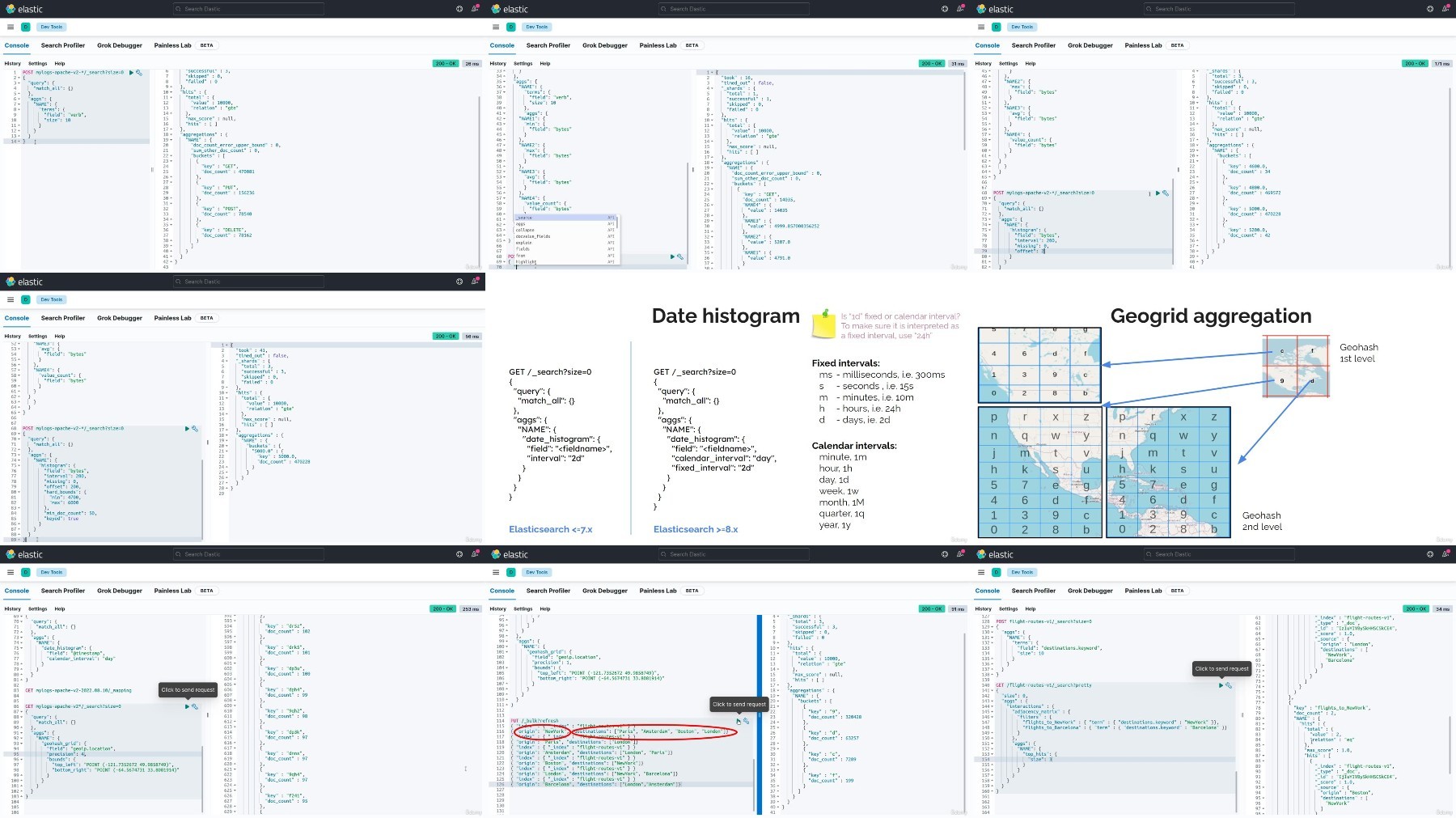Focus Search Elastic field in middle-left panel
This screenshot has height=818, width=1456.
tap(248, 282)
